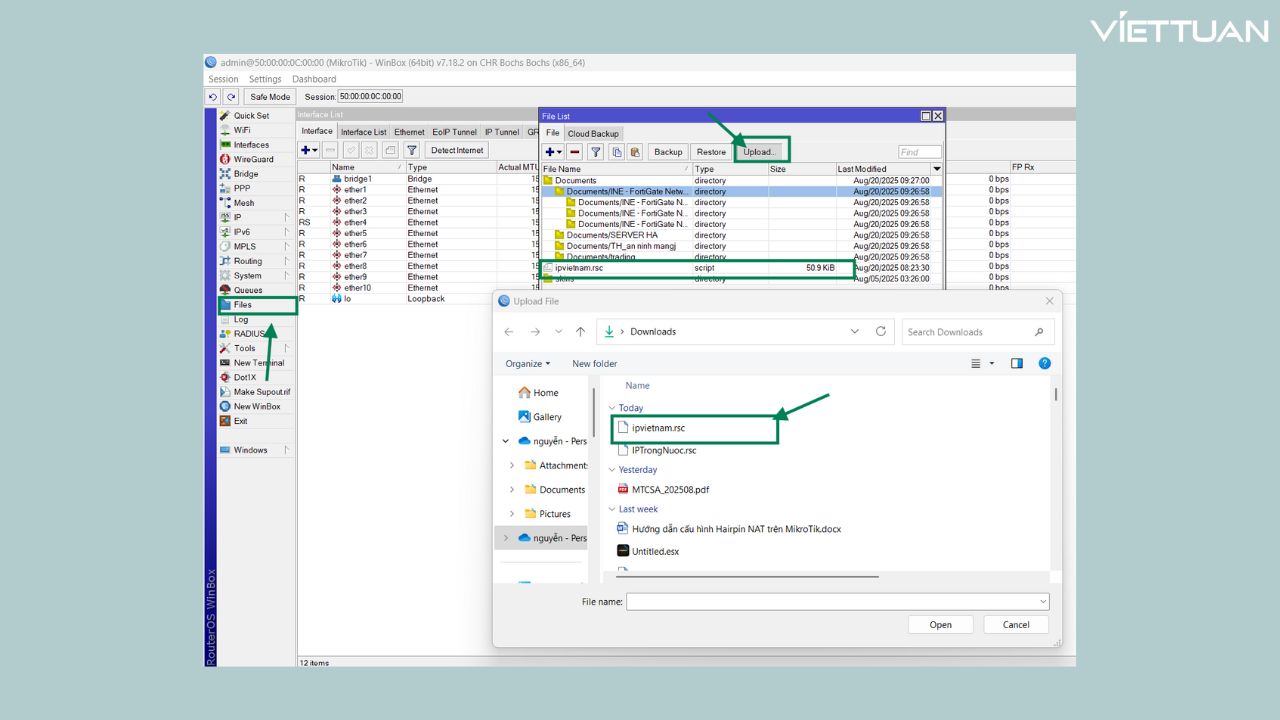
Task: Click the paste icon in File List toolbar
Action: [x=634, y=152]
